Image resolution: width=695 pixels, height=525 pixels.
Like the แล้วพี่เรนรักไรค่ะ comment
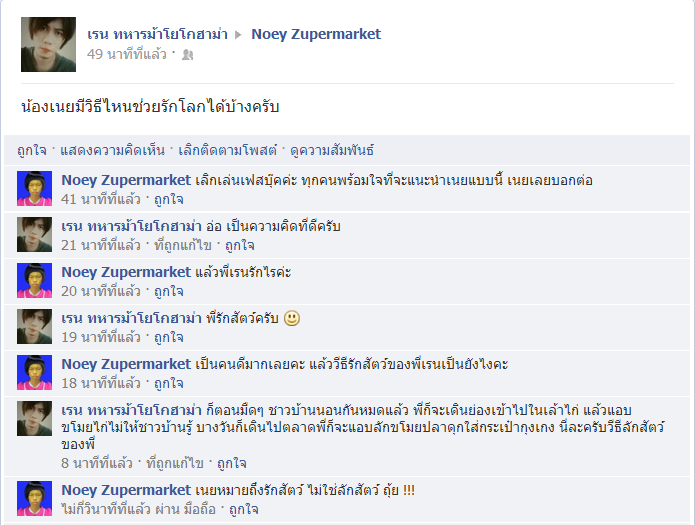click(169, 291)
